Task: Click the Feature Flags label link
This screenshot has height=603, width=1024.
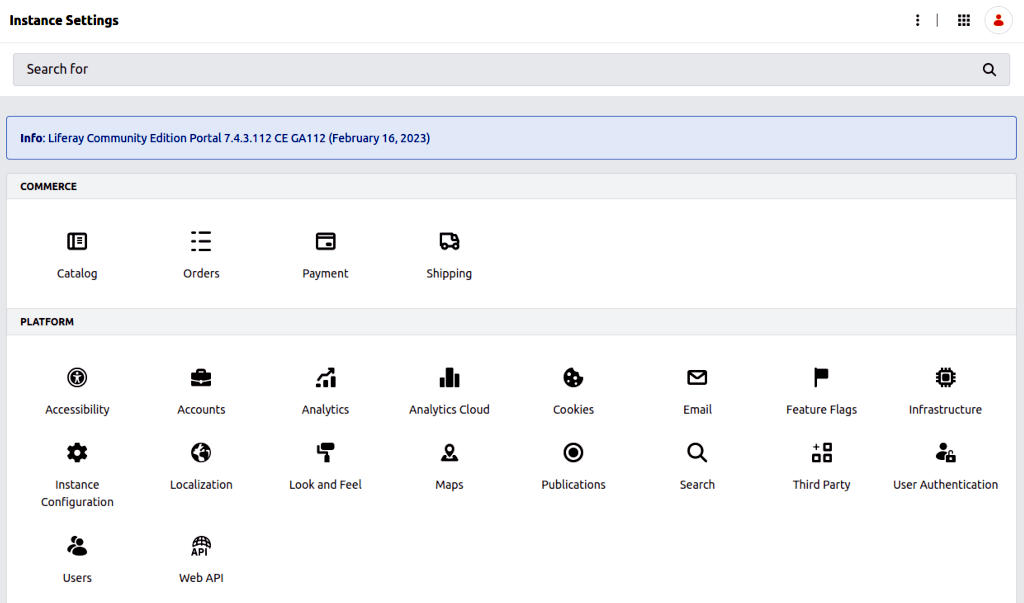Action: click(x=822, y=410)
